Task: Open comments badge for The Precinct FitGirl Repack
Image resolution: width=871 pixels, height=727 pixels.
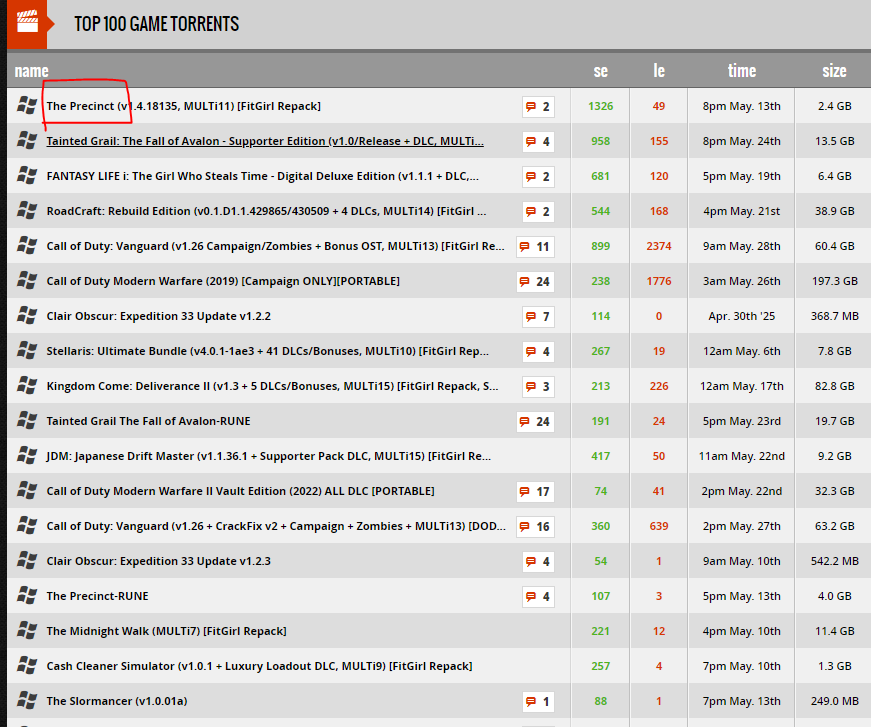Action: click(538, 107)
